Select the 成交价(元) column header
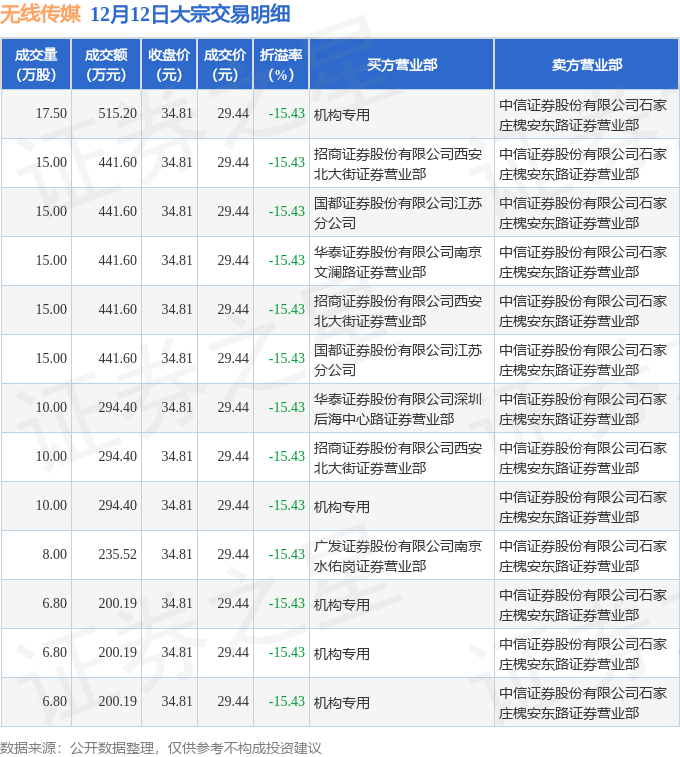 [x=225, y=65]
